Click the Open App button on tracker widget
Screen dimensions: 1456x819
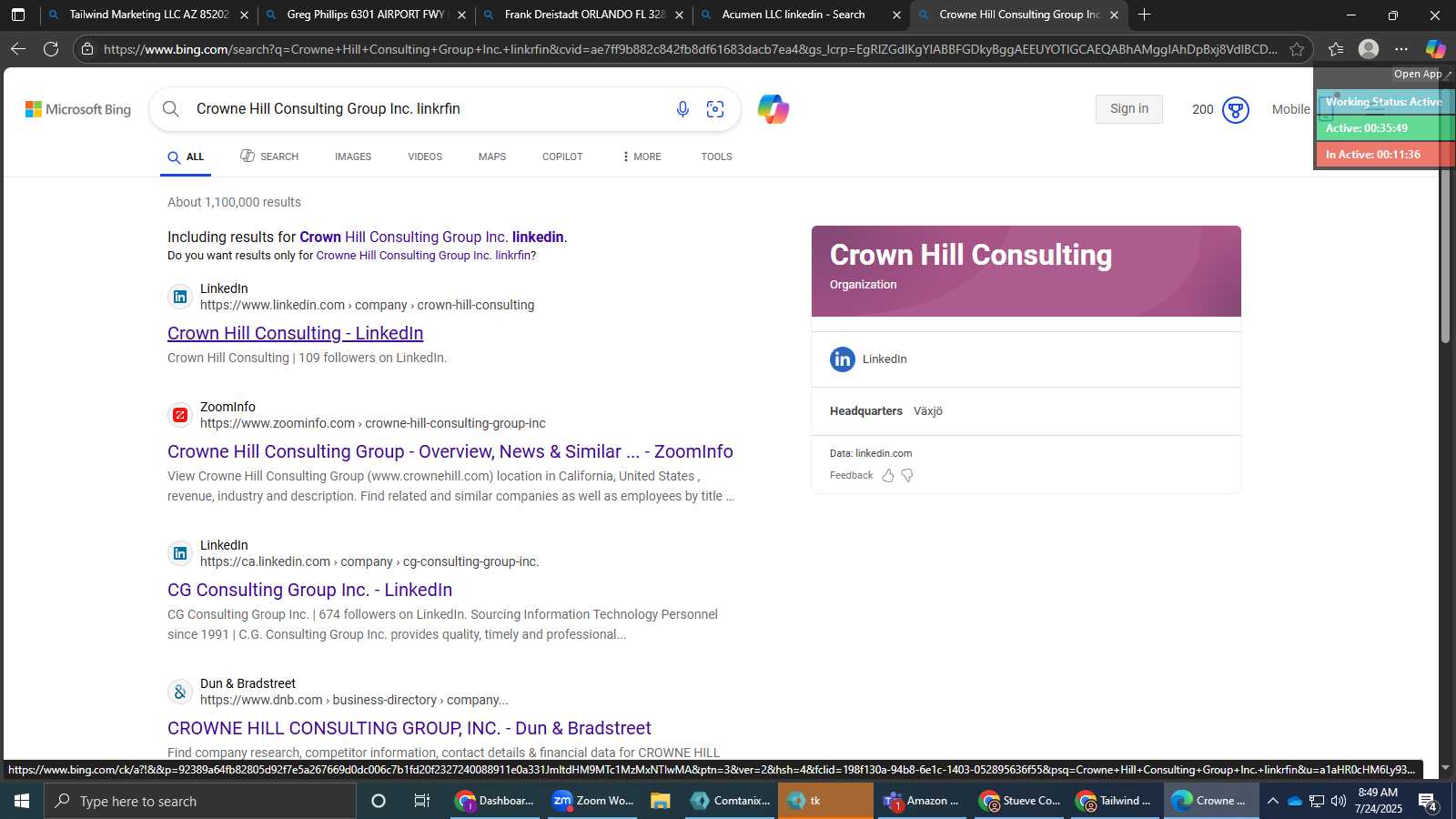tap(1421, 75)
